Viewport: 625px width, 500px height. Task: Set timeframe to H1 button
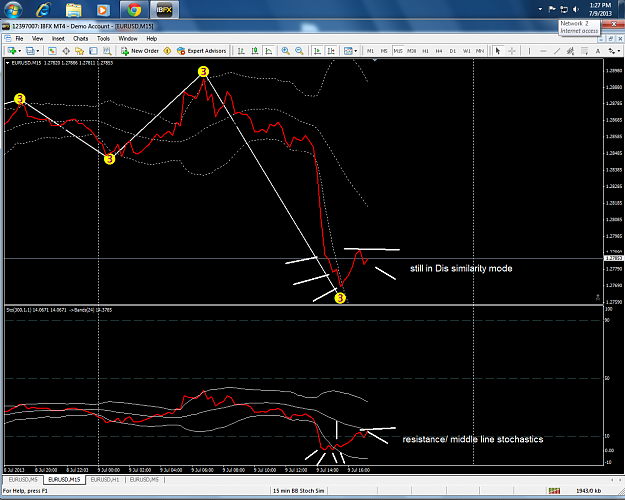(x=425, y=51)
